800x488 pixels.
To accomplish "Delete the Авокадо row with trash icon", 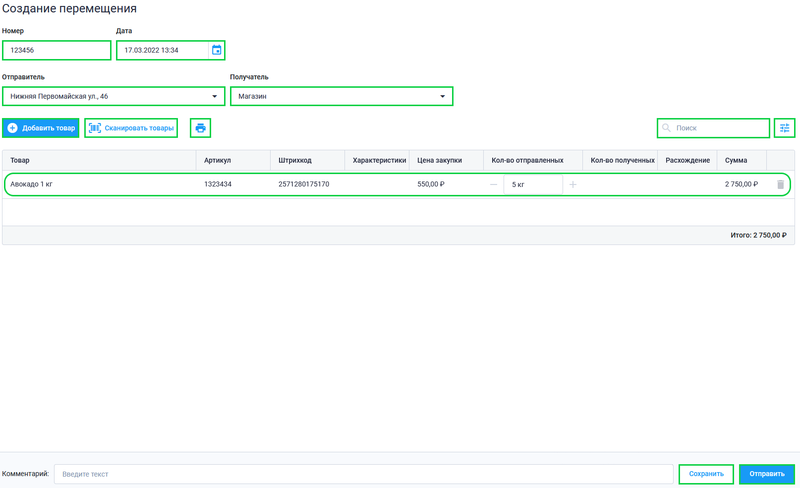I will tap(781, 185).
